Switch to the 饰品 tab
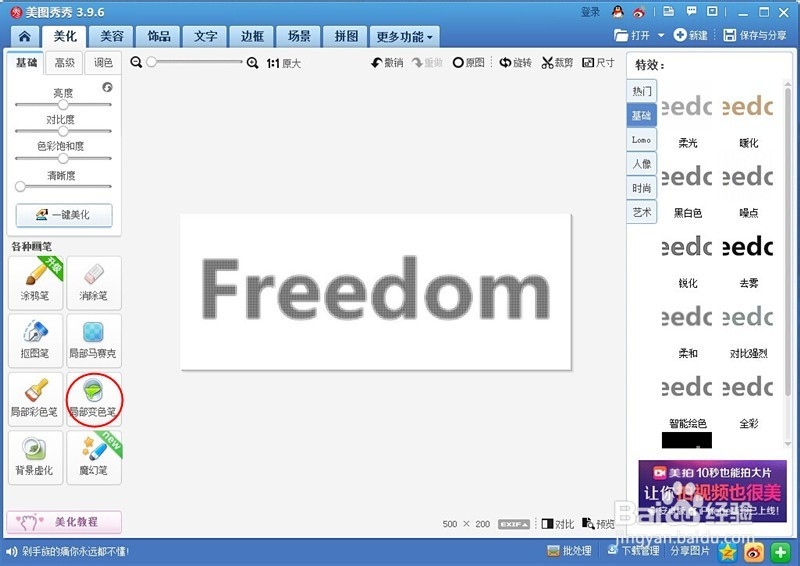Screen dimensions: 800x566 (159, 36)
